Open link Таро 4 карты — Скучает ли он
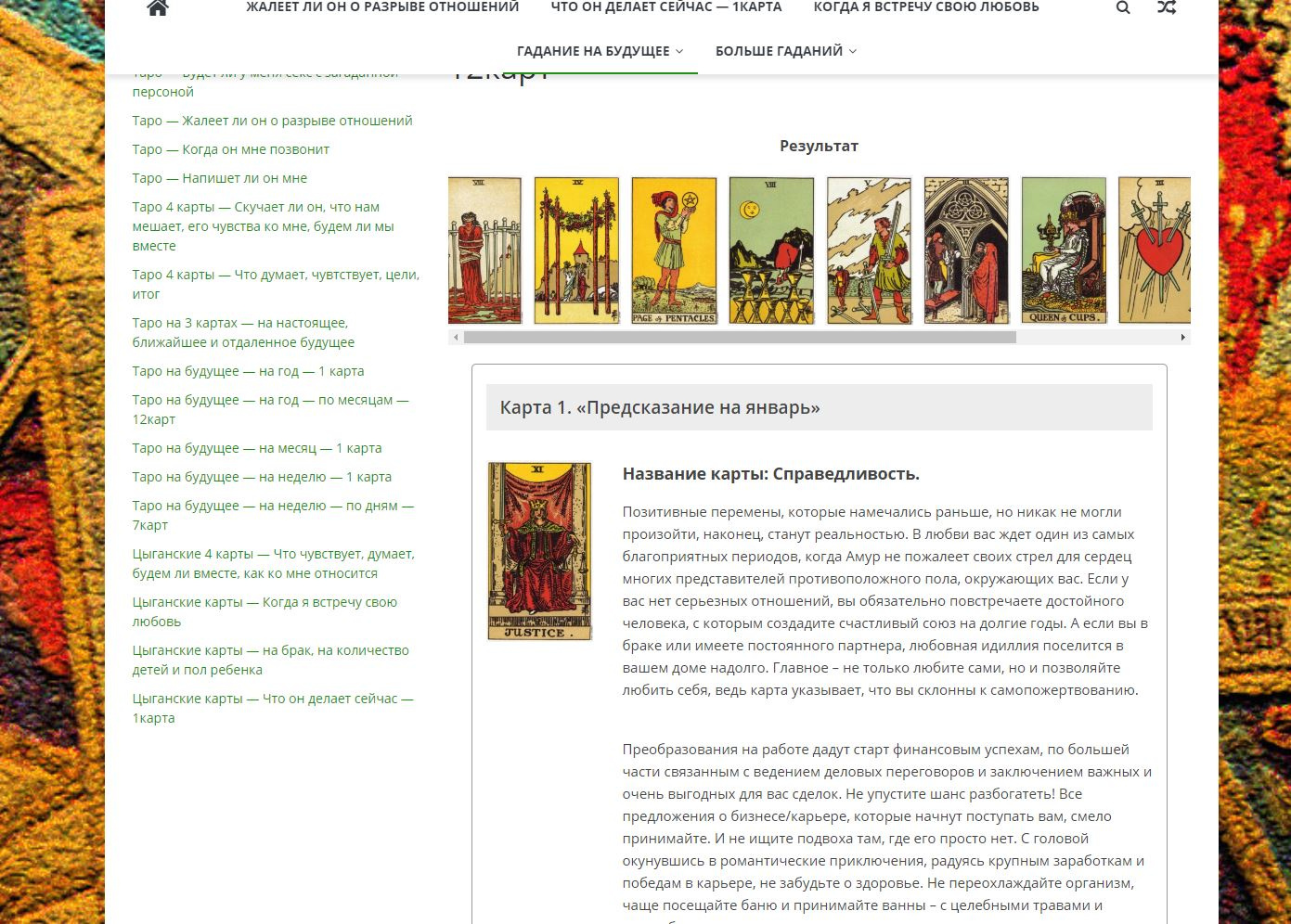 [263, 226]
